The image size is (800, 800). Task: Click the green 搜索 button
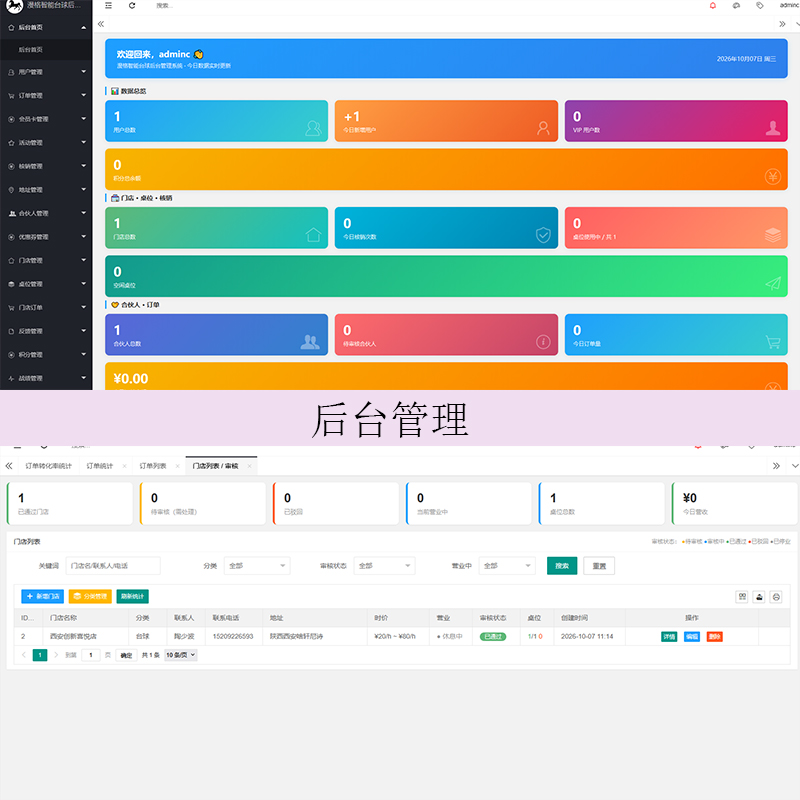pyautogui.click(x=562, y=566)
